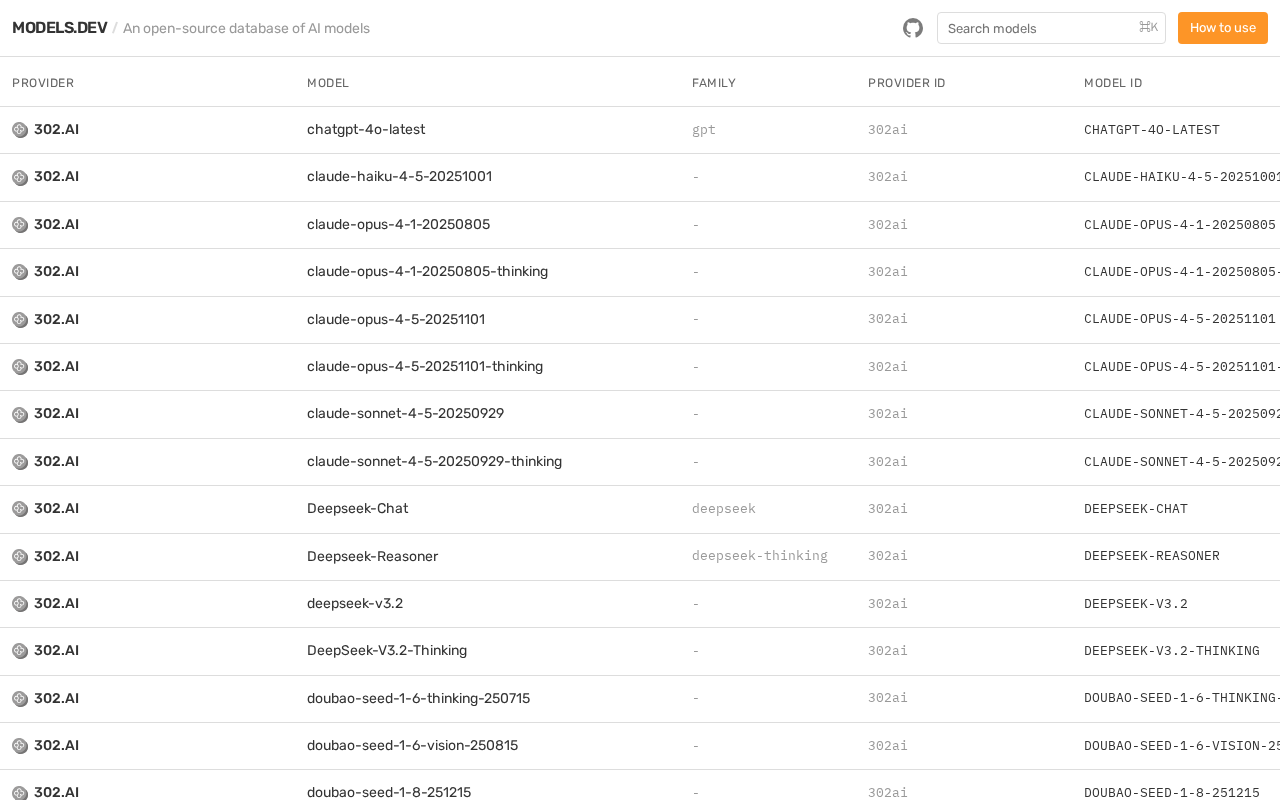
Task: Sort by the Model ID column header
Action: click(1113, 83)
